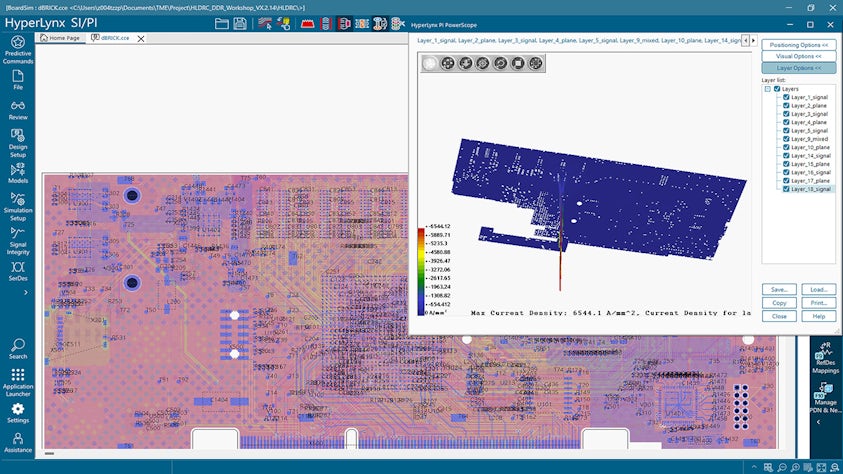843x474 pixels.
Task: Open the Predictive Commands panel
Action: [x=18, y=49]
